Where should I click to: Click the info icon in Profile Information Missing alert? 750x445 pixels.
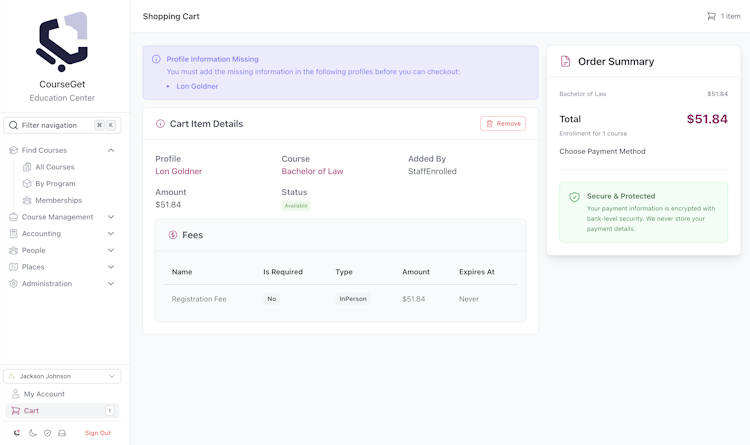click(156, 59)
